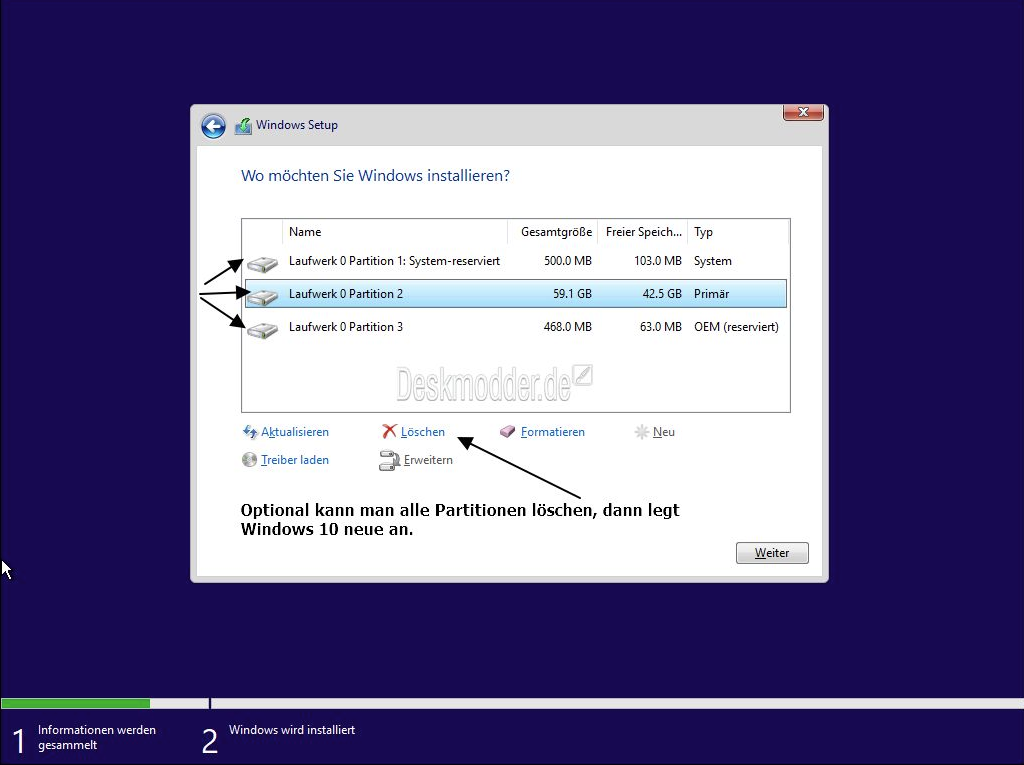
Task: Click drive icon of Partition 2
Action: [263, 297]
